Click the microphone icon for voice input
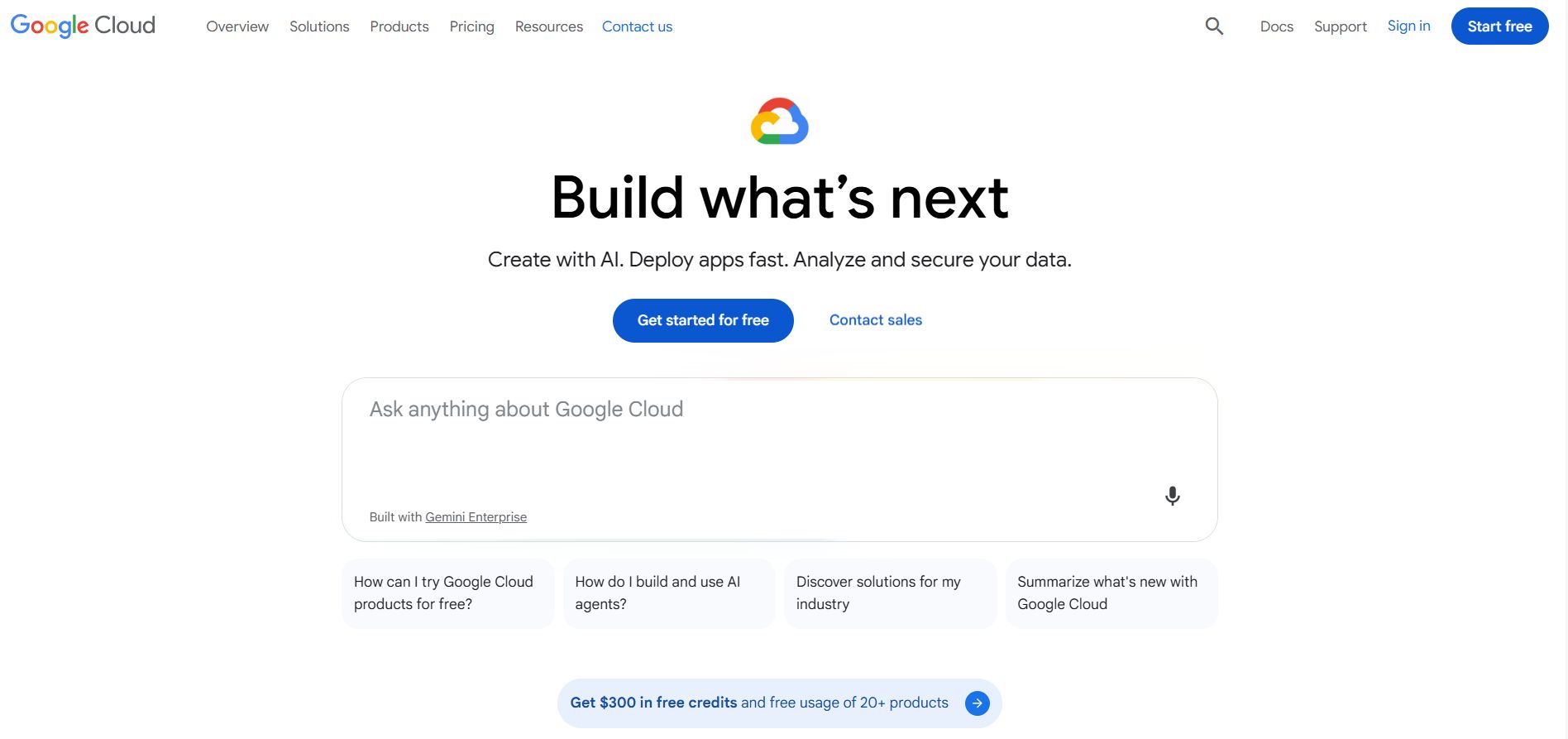 click(1172, 495)
